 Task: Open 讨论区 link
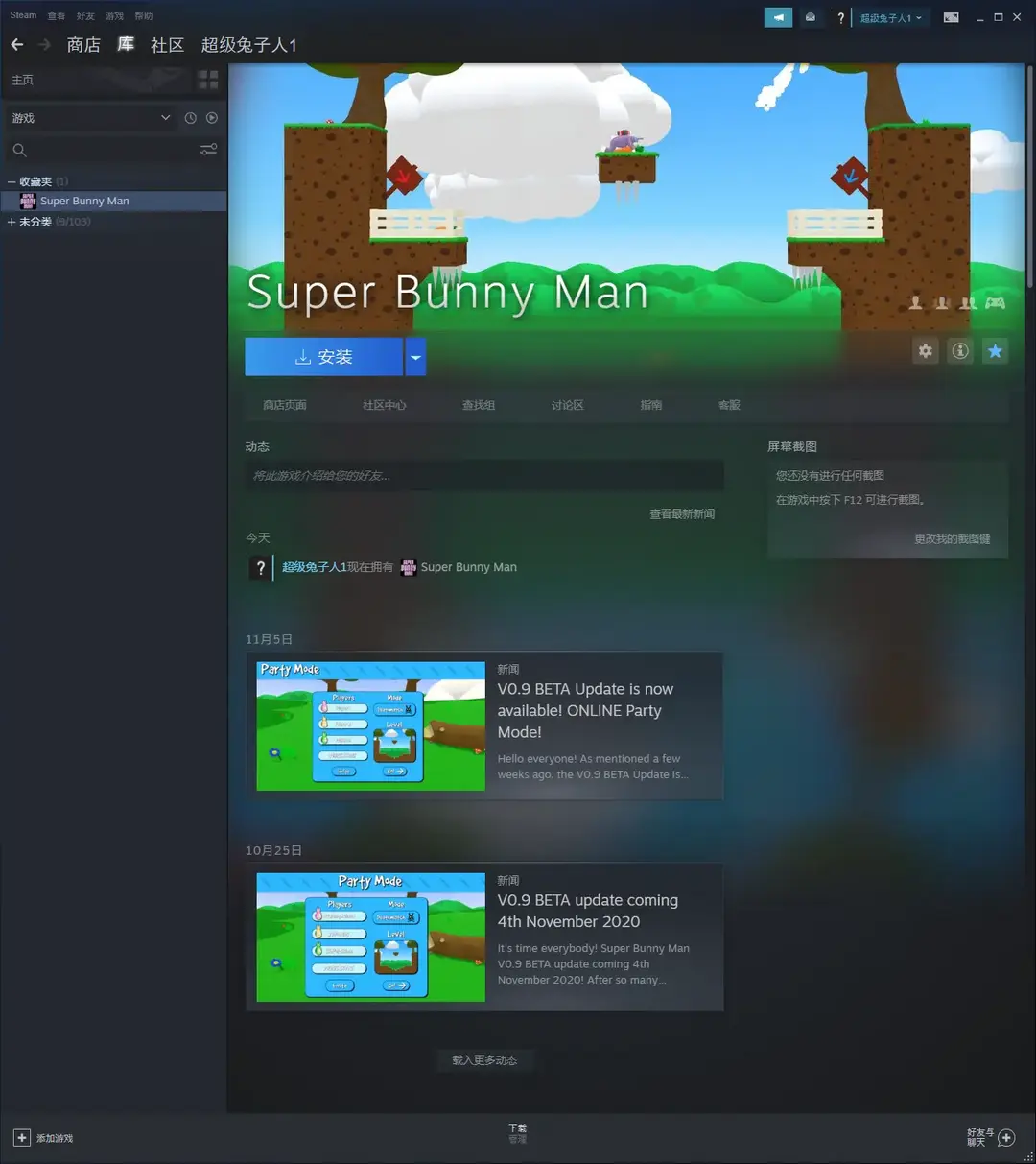click(x=568, y=405)
